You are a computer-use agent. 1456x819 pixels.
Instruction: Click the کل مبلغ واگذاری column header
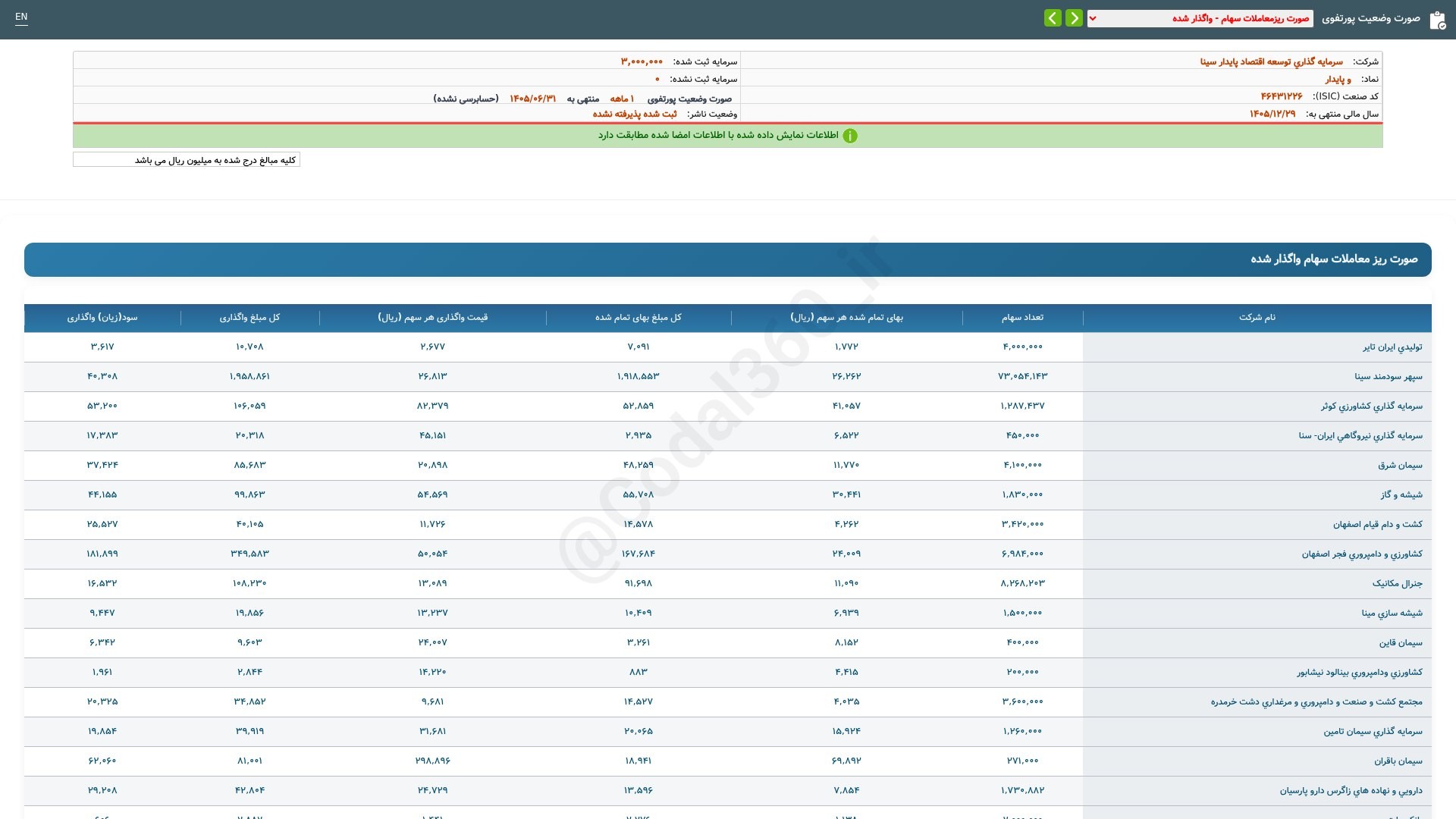pyautogui.click(x=249, y=318)
